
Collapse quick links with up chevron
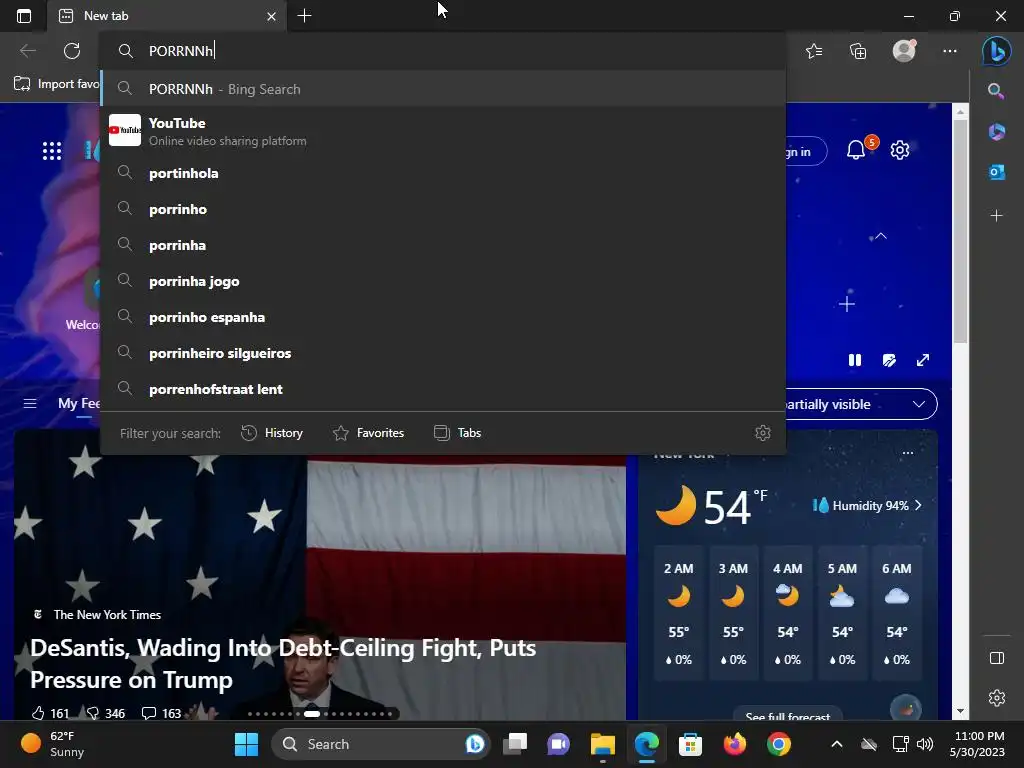(880, 236)
